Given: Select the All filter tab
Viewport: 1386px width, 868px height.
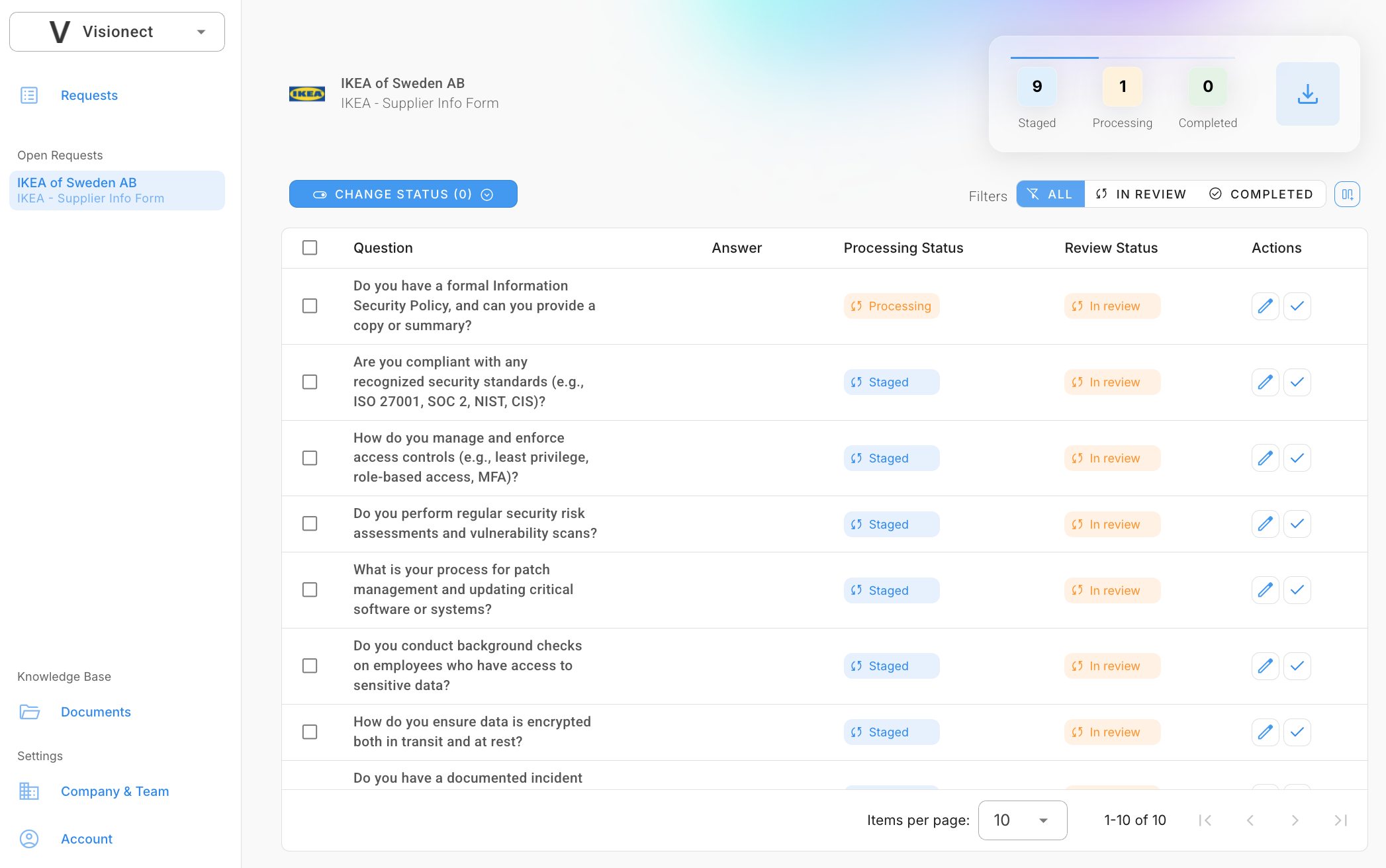Looking at the screenshot, I should pos(1050,195).
